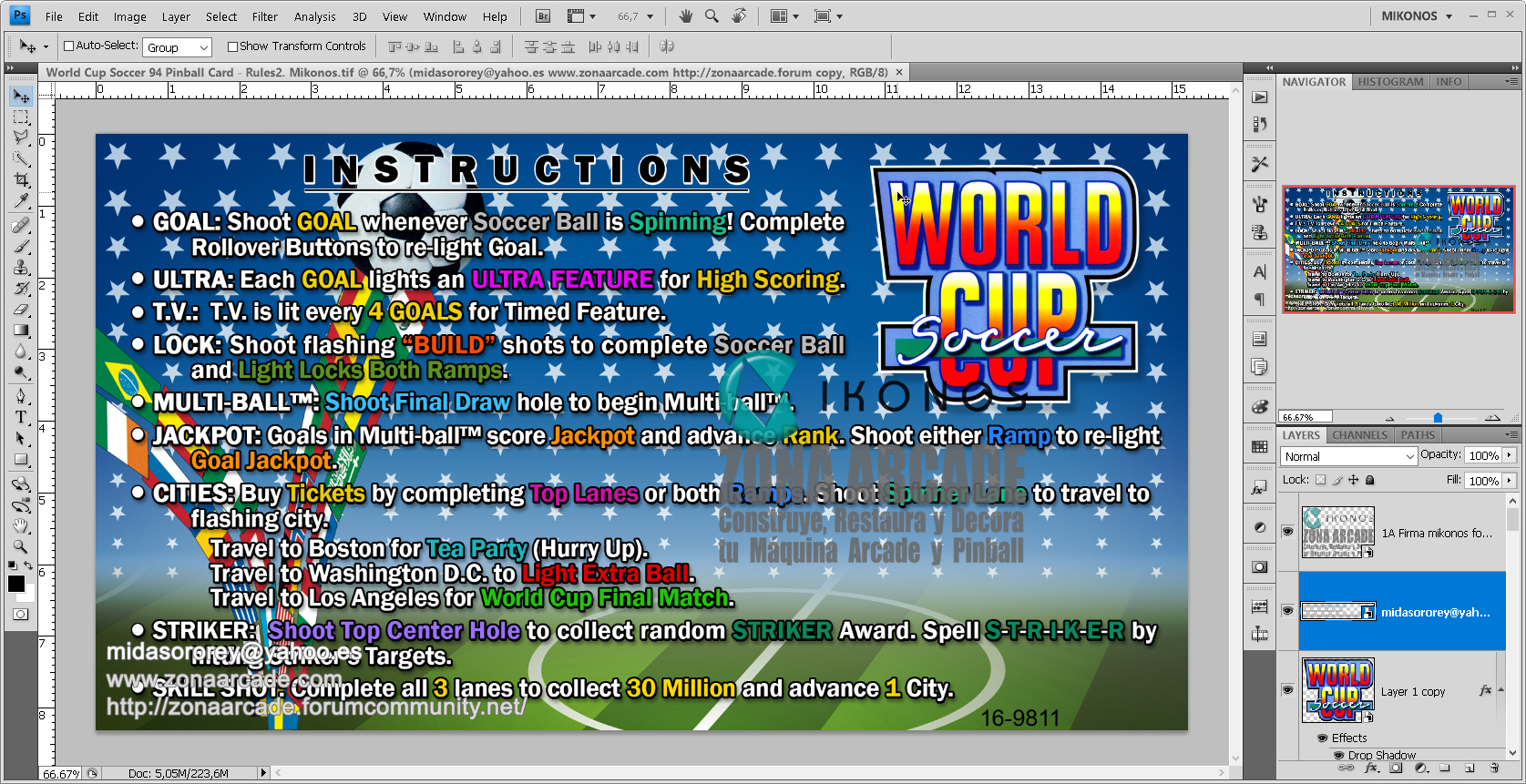Select the Hand tool in toolbox

point(21,525)
